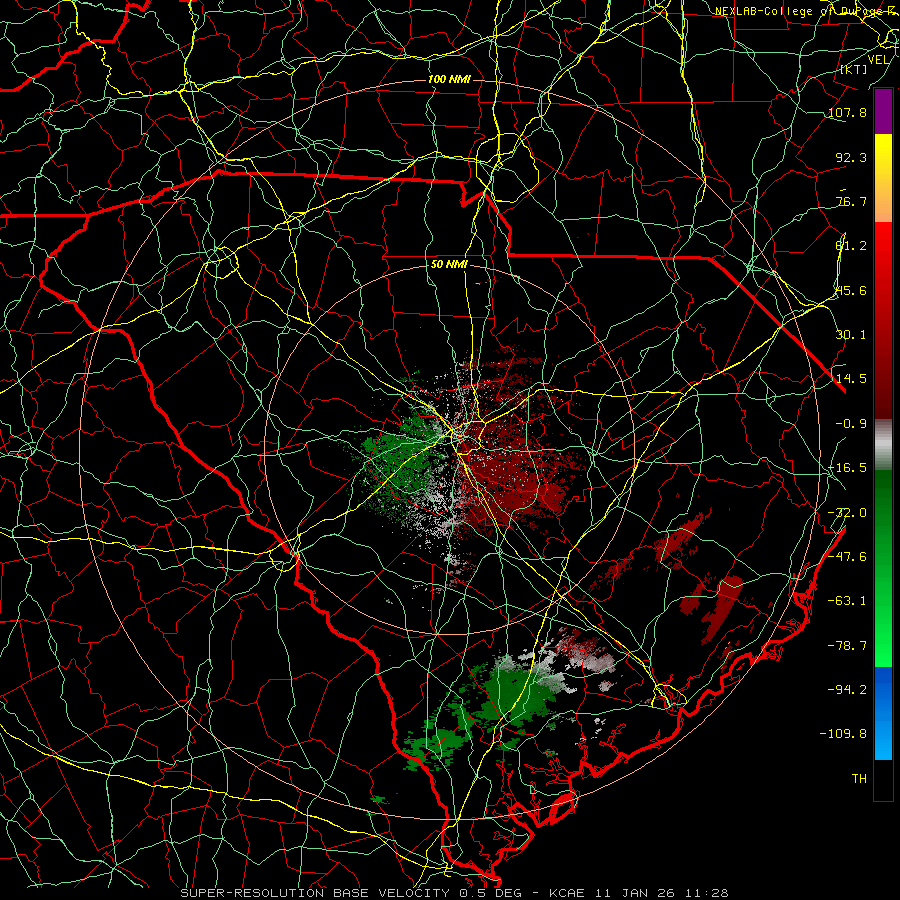Click the 45.6 velocity scale value
The height and width of the screenshot is (900, 900).
851,290
